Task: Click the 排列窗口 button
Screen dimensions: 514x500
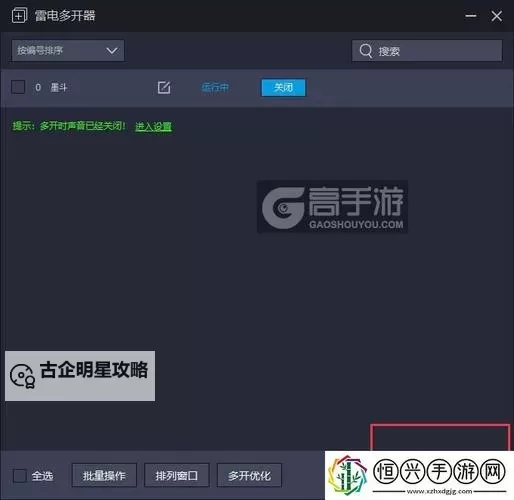Action: [177, 475]
